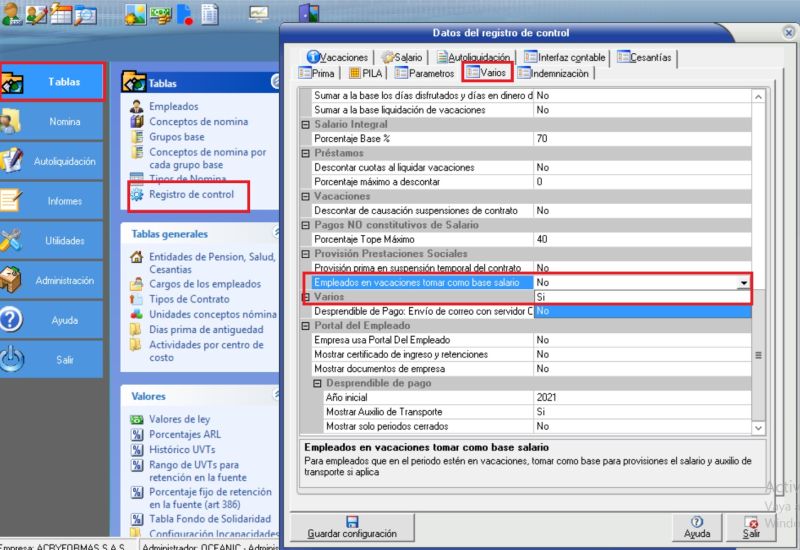Open Utilidades tools in the sidebar
This screenshot has height=550, width=800.
coord(52,241)
